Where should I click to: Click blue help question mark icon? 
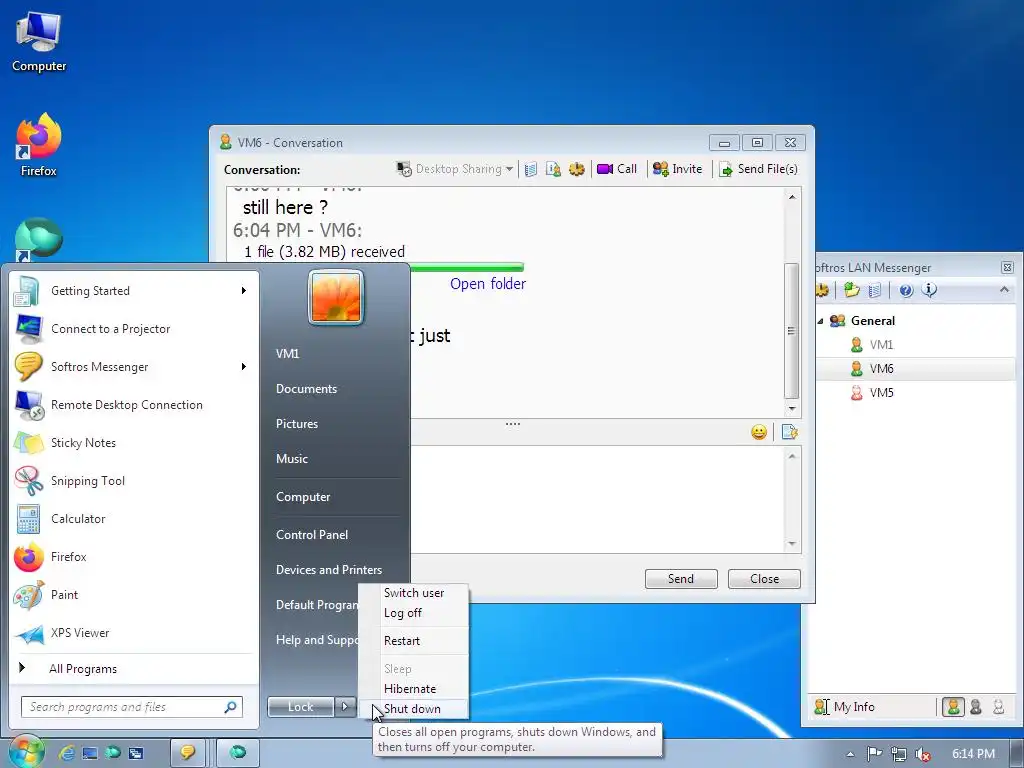[x=906, y=290]
